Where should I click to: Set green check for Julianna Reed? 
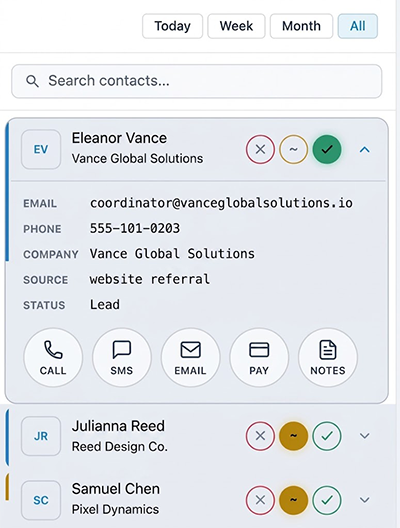pos(327,436)
